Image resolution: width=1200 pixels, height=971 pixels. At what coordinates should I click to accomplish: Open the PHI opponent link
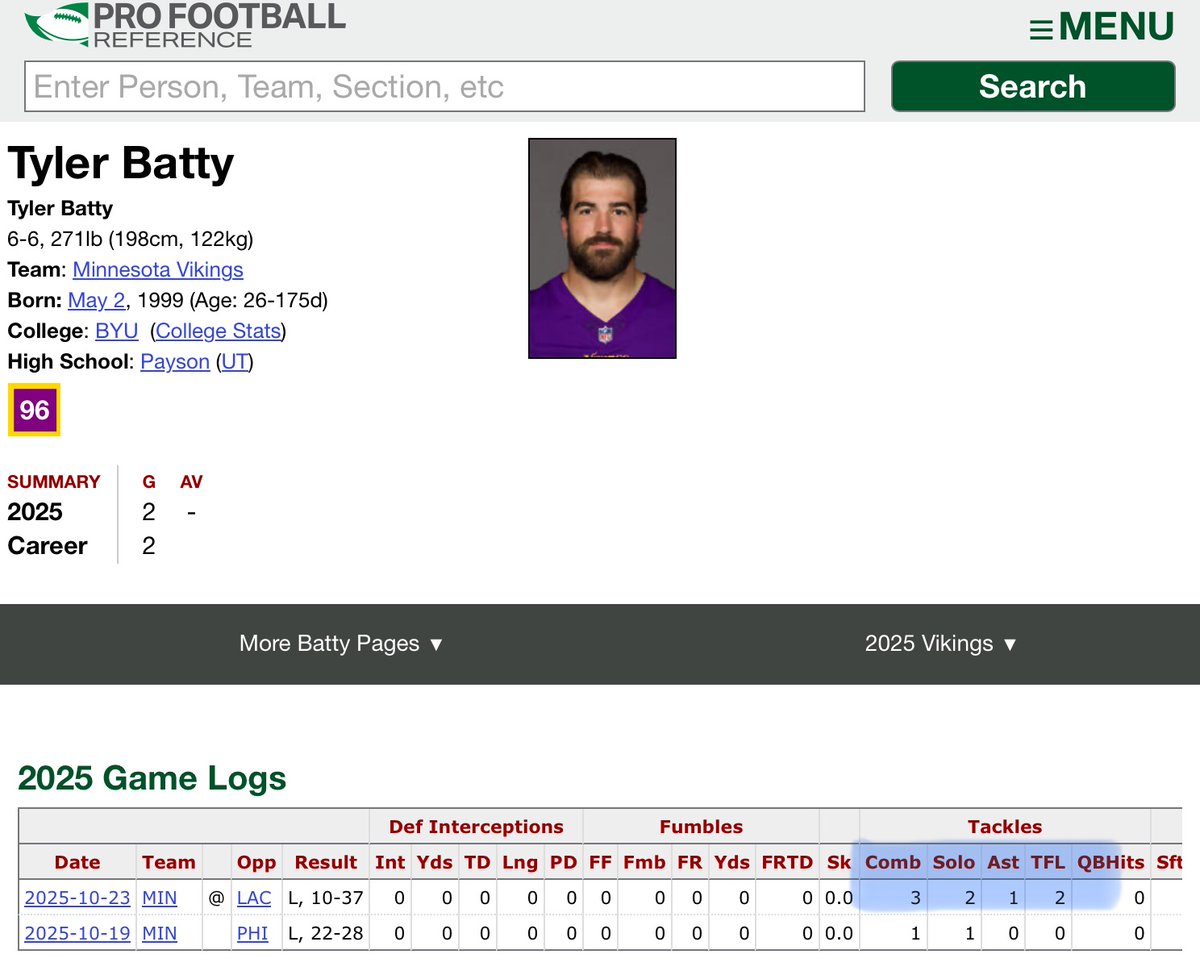click(253, 934)
